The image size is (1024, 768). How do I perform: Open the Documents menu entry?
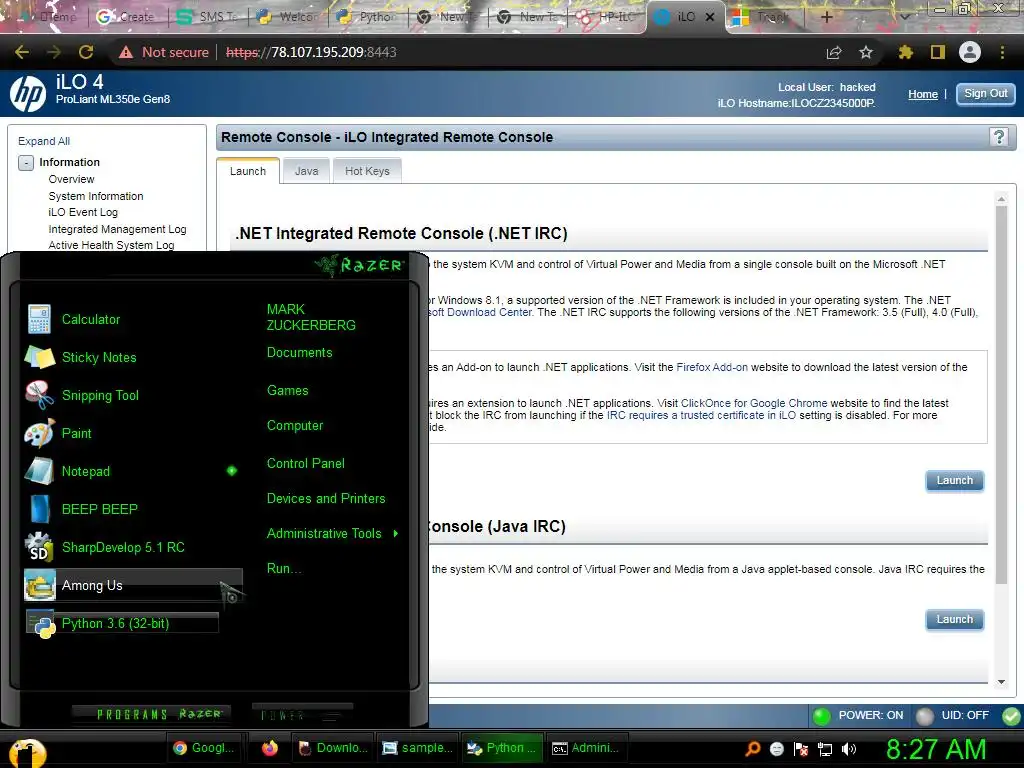coord(300,353)
